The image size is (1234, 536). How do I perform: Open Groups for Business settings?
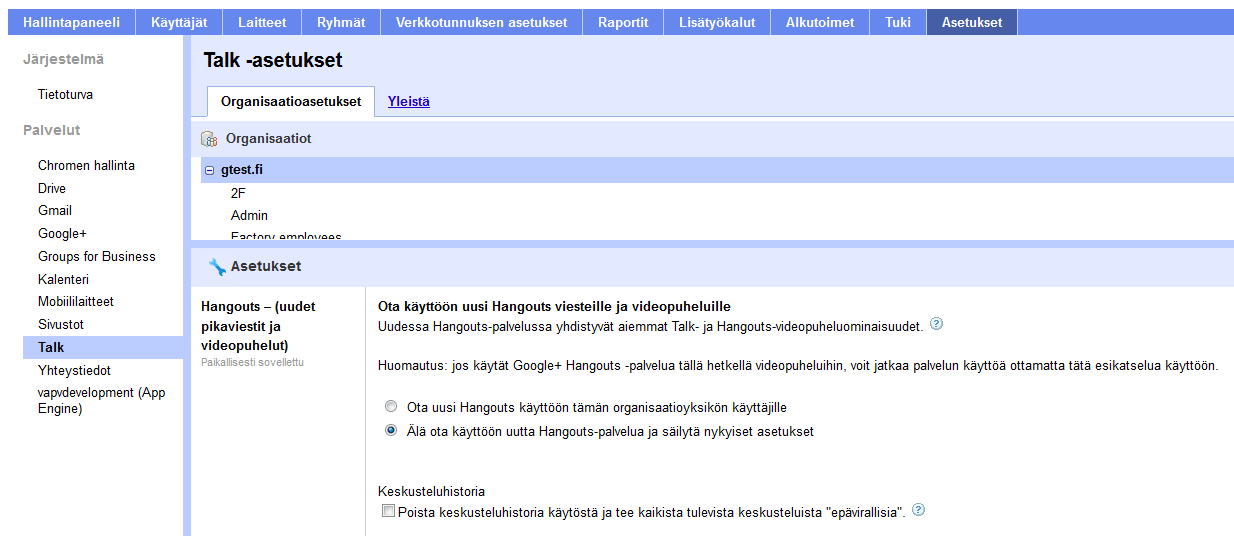point(97,257)
